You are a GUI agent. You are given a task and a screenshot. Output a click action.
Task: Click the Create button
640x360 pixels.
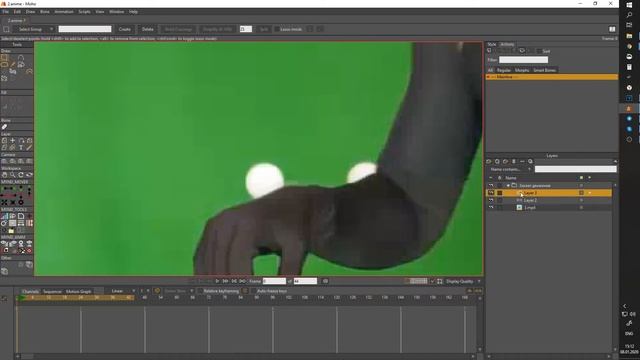(x=124, y=29)
